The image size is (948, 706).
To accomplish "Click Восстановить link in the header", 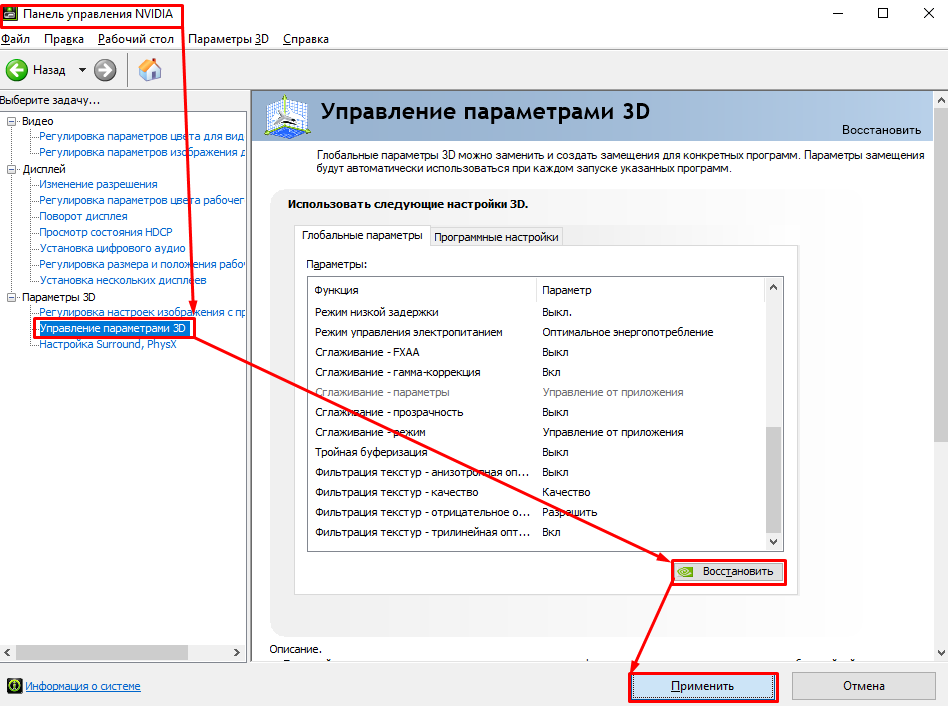I will (x=881, y=130).
